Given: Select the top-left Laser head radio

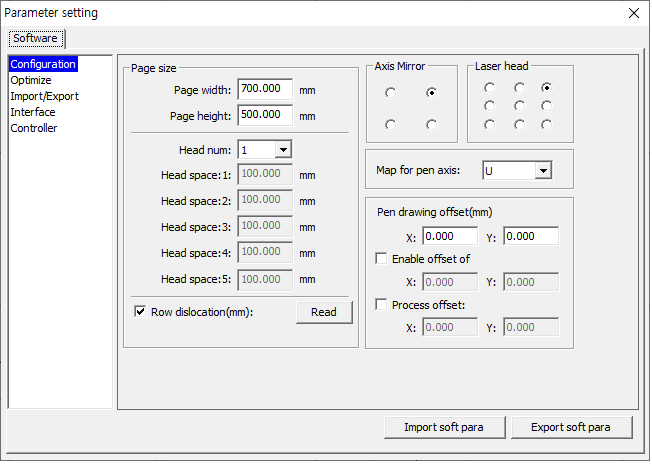Looking at the screenshot, I should coord(489,88).
